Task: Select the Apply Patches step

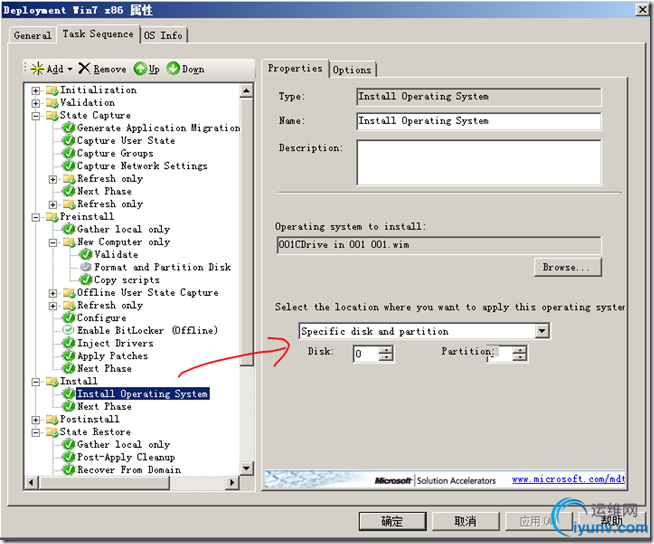Action: (112, 356)
